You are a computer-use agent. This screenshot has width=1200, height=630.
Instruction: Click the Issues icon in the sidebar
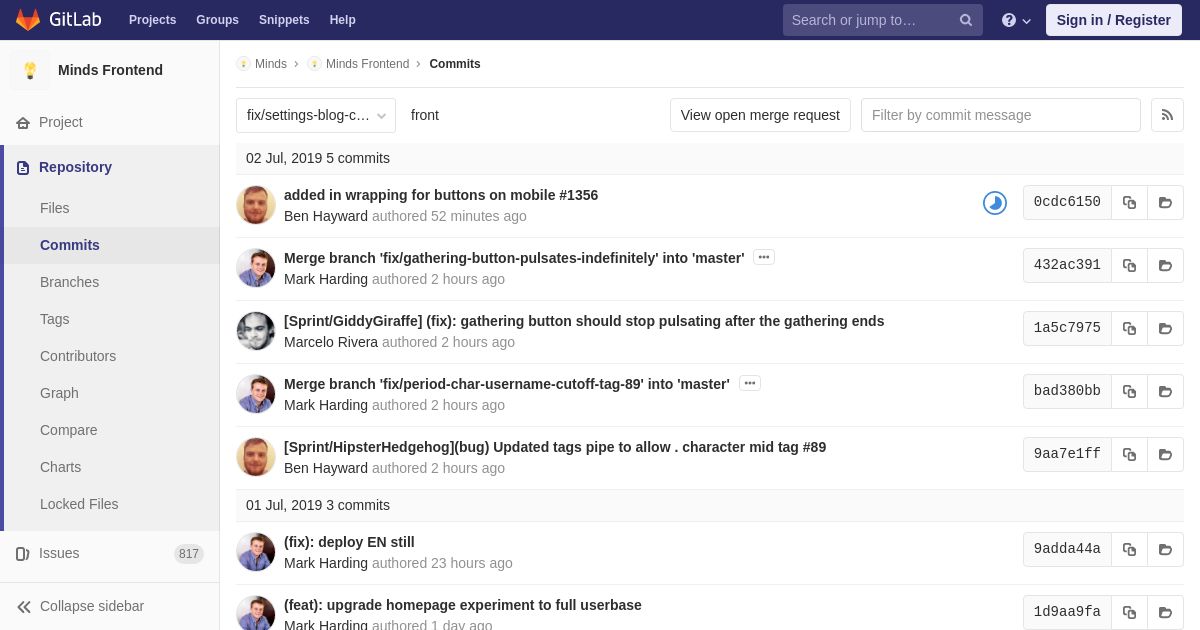(x=23, y=553)
